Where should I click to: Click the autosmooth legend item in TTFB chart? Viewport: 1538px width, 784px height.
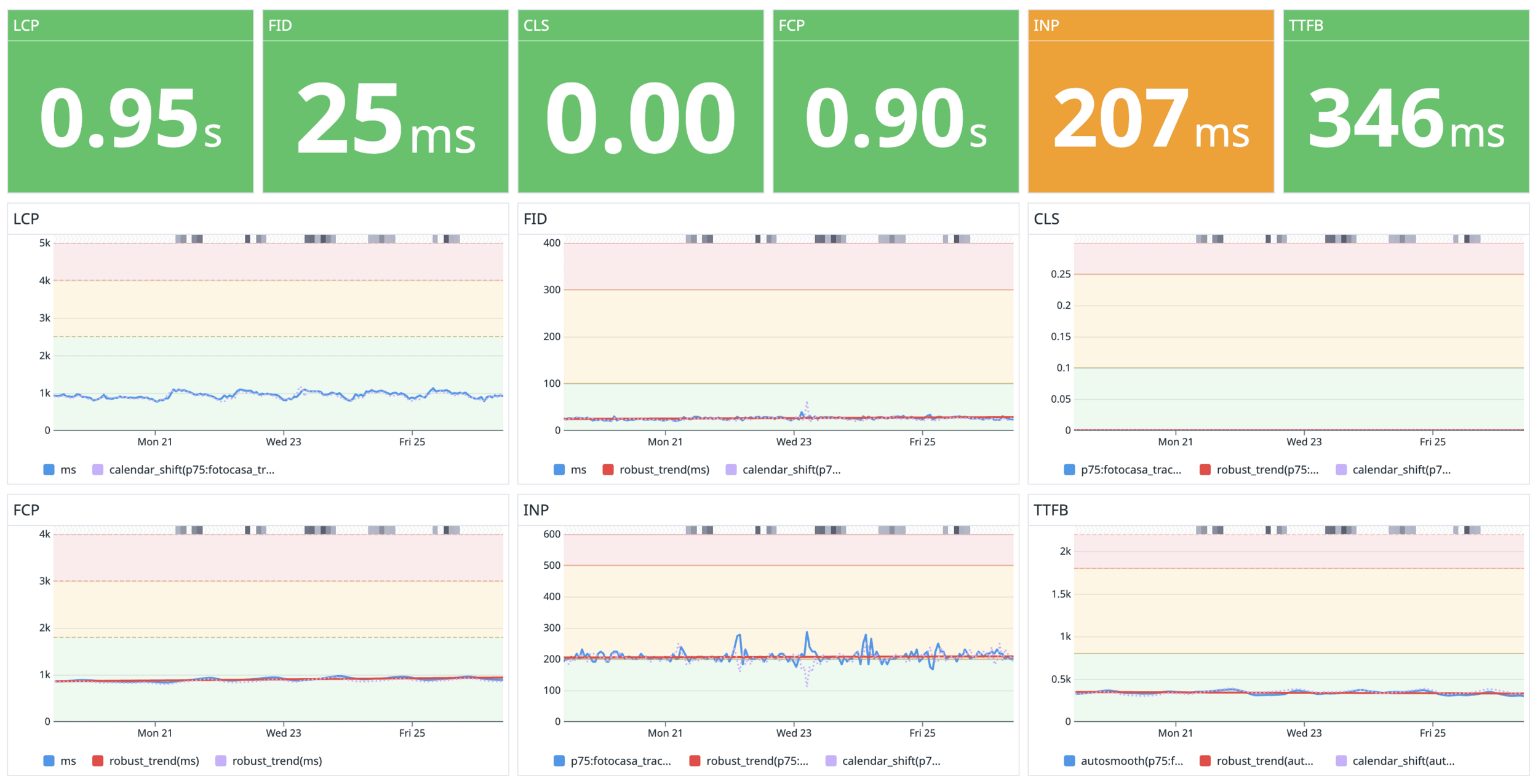1131,761
